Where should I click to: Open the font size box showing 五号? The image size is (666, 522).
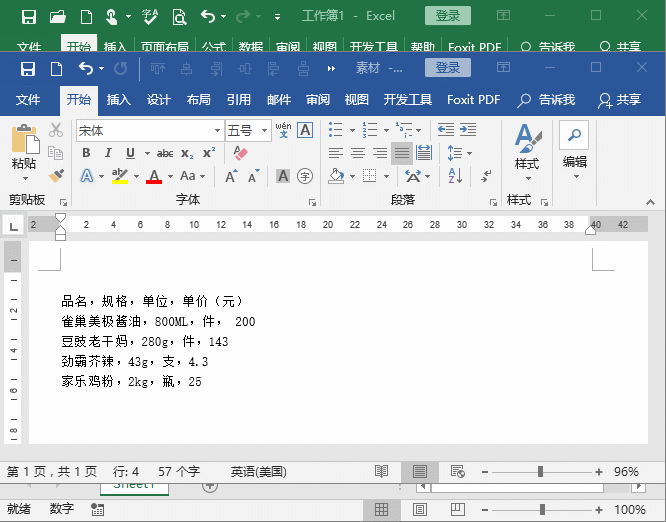(248, 130)
